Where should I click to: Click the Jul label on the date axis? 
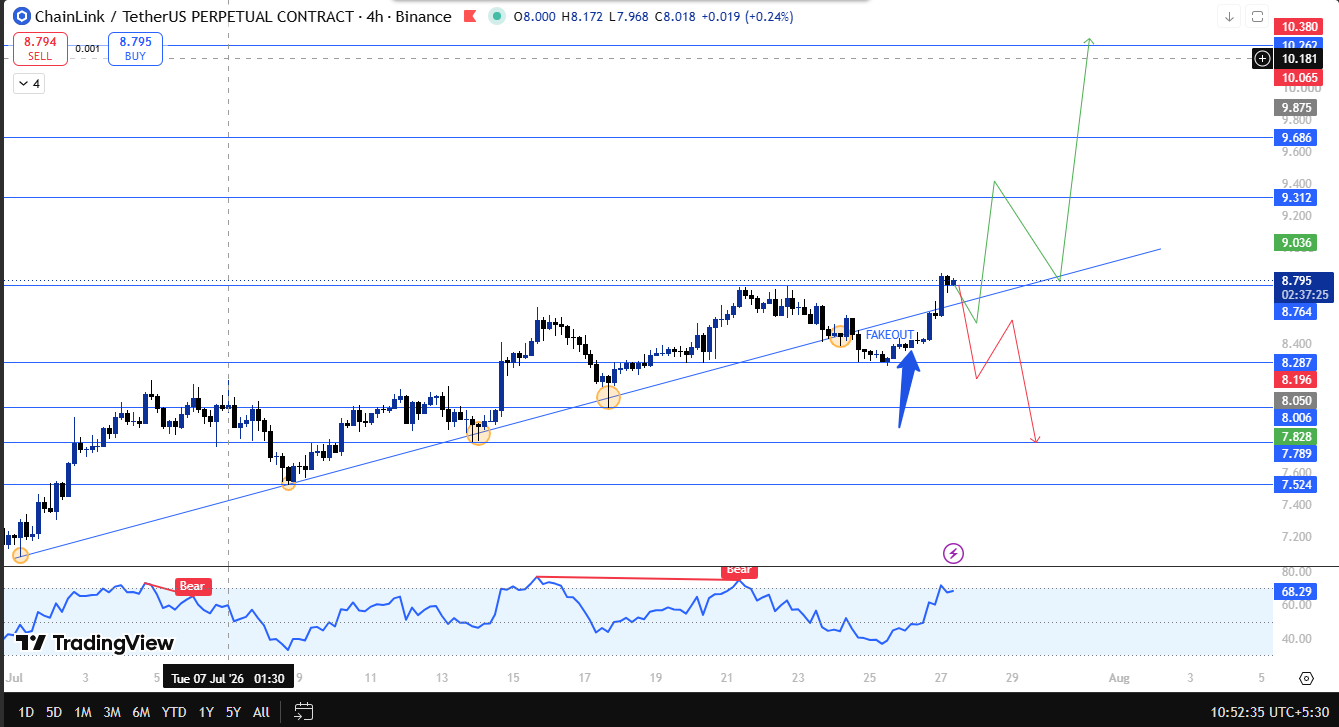pos(14,678)
